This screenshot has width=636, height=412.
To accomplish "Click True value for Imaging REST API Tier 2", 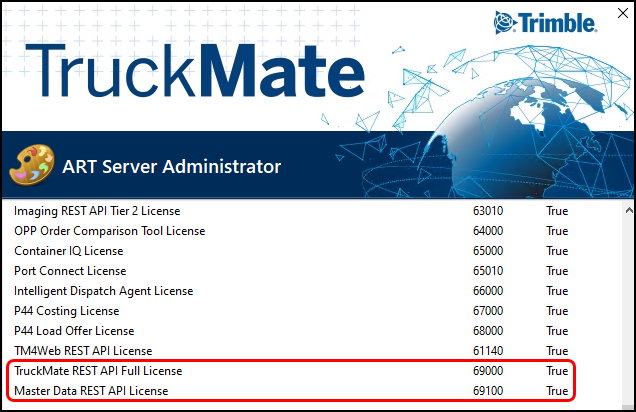I will point(557,211).
